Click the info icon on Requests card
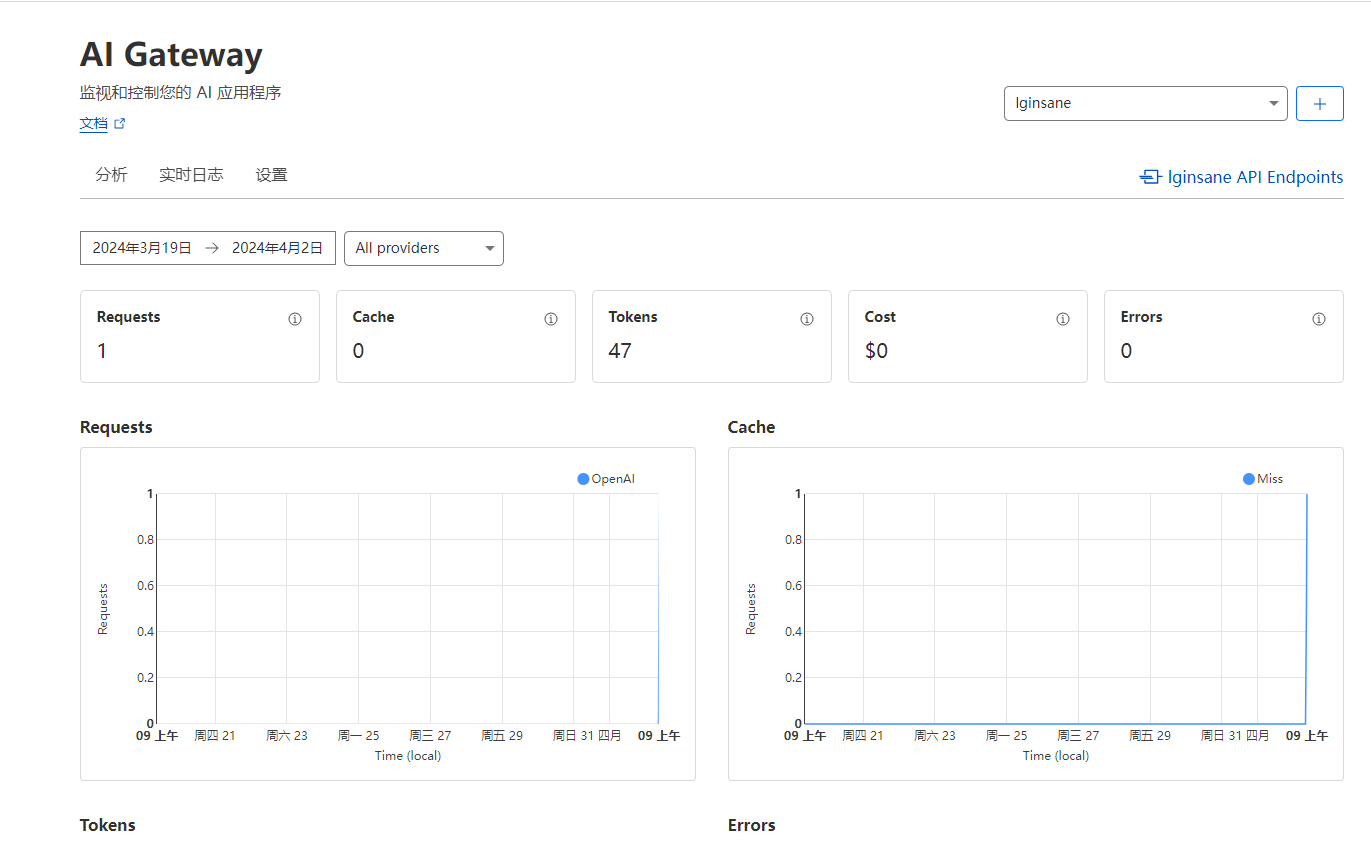 click(295, 319)
